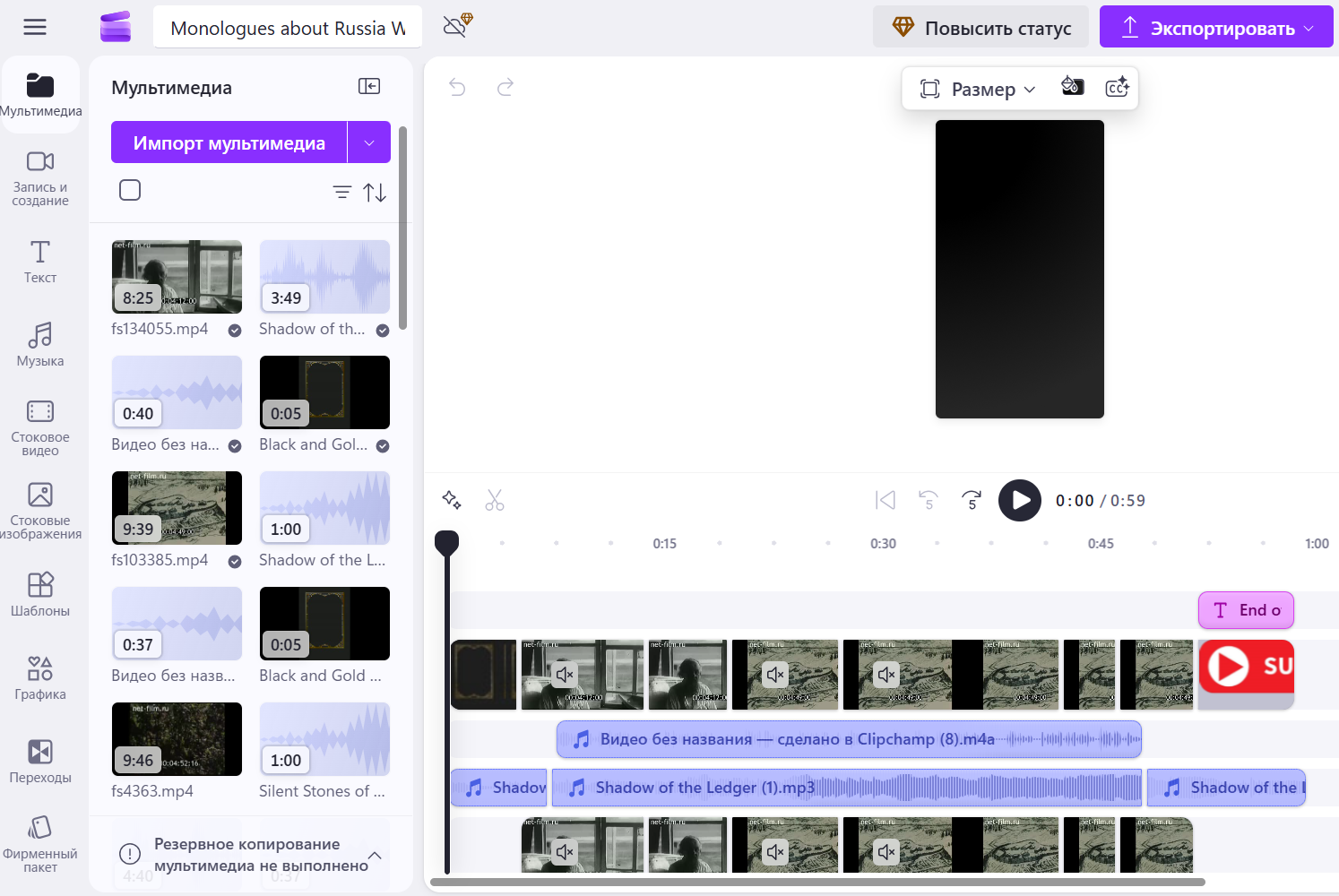Open the Запись и создание tab

point(40,177)
